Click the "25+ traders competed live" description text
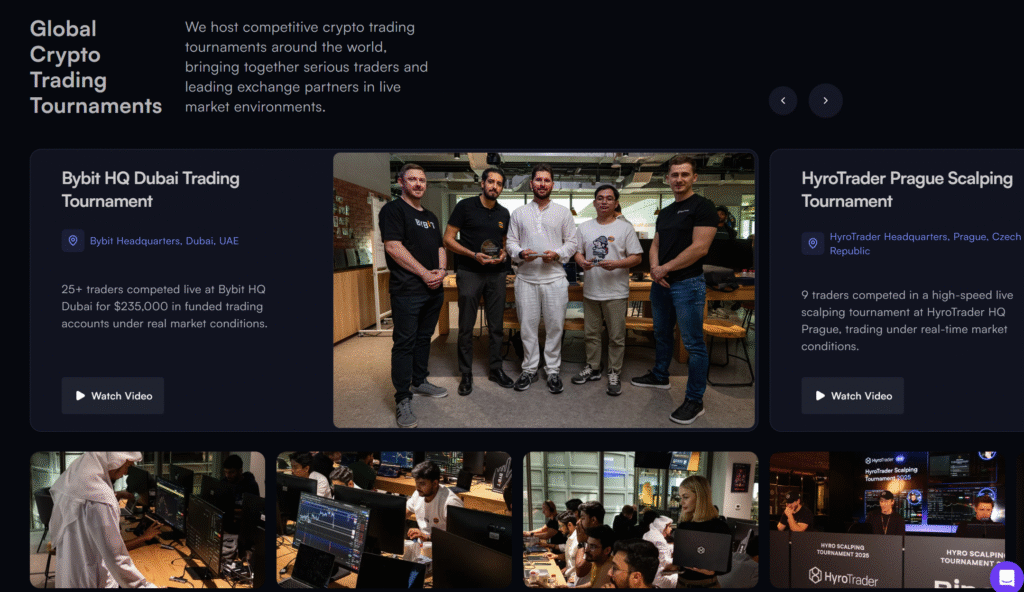The height and width of the screenshot is (592, 1024). [x=165, y=306]
